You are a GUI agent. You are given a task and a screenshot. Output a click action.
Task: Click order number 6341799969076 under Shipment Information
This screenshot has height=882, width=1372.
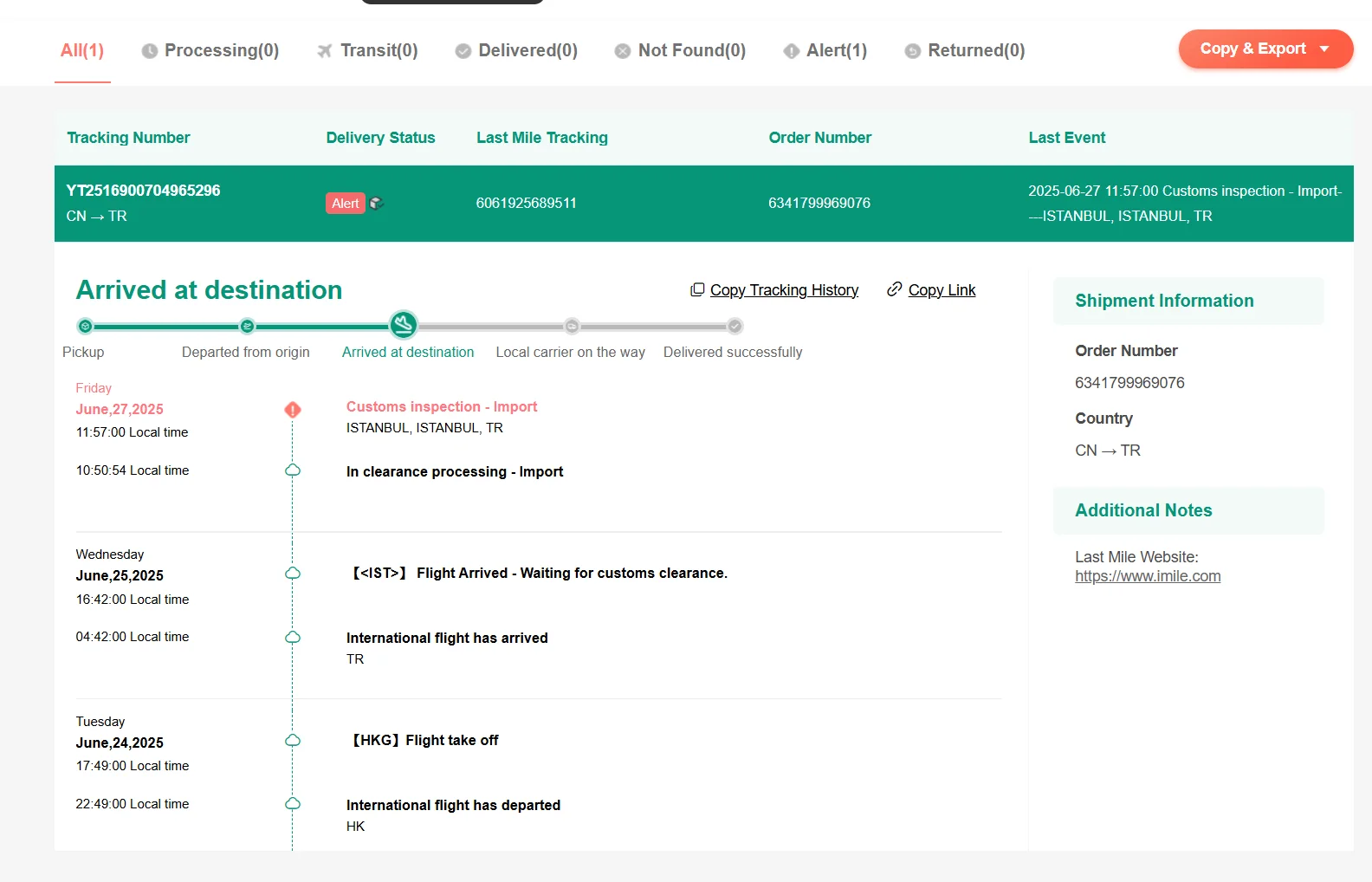pyautogui.click(x=1129, y=383)
